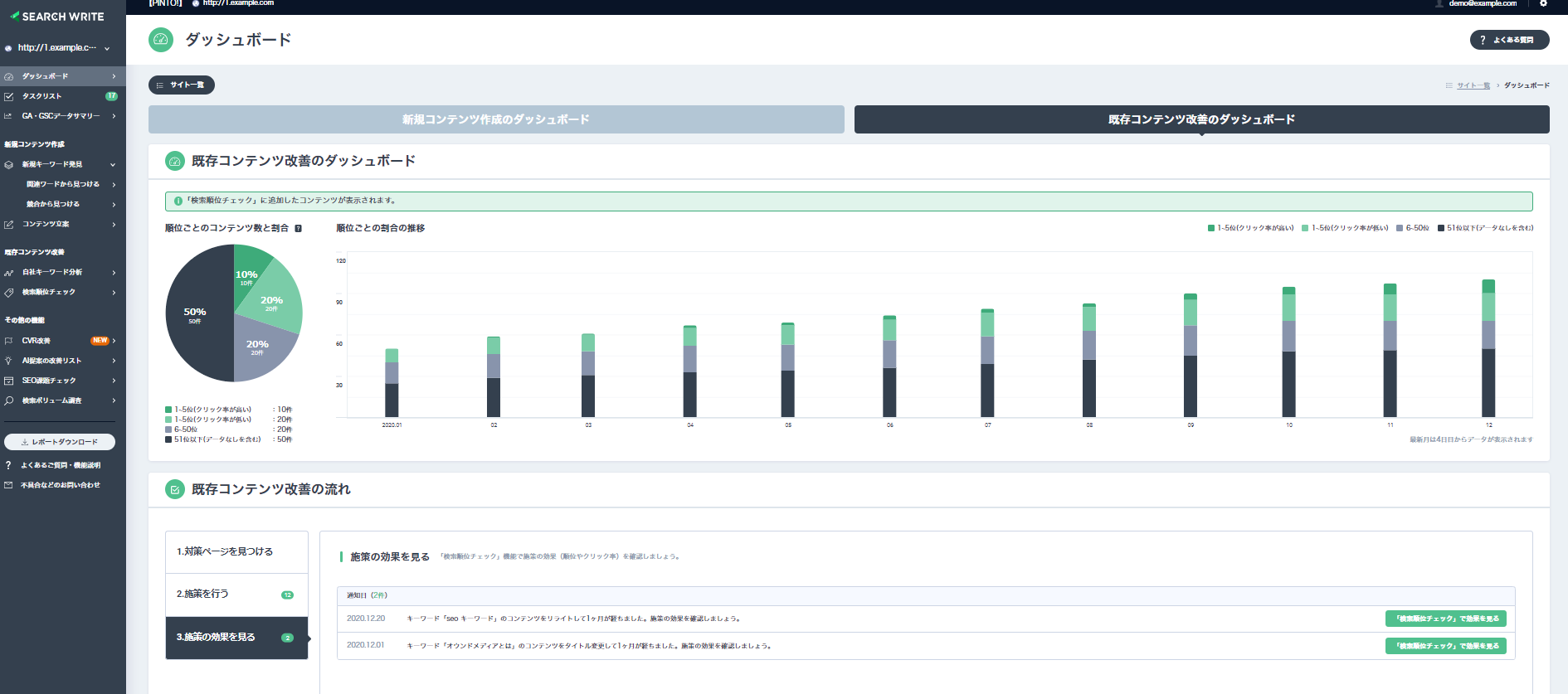Screen dimensions: 1568x694
Task: Click the settings gear icon in top bar
Action: 1543,3
